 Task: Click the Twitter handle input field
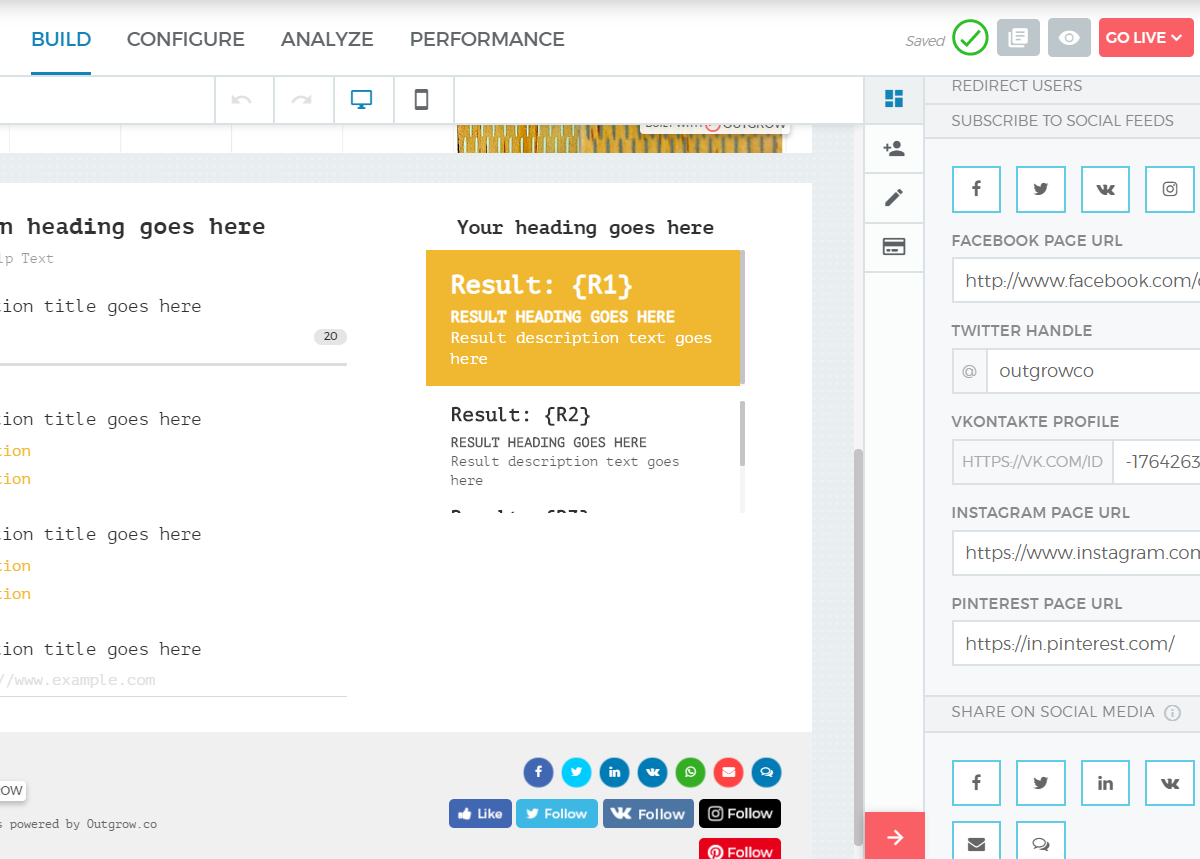pos(1090,371)
